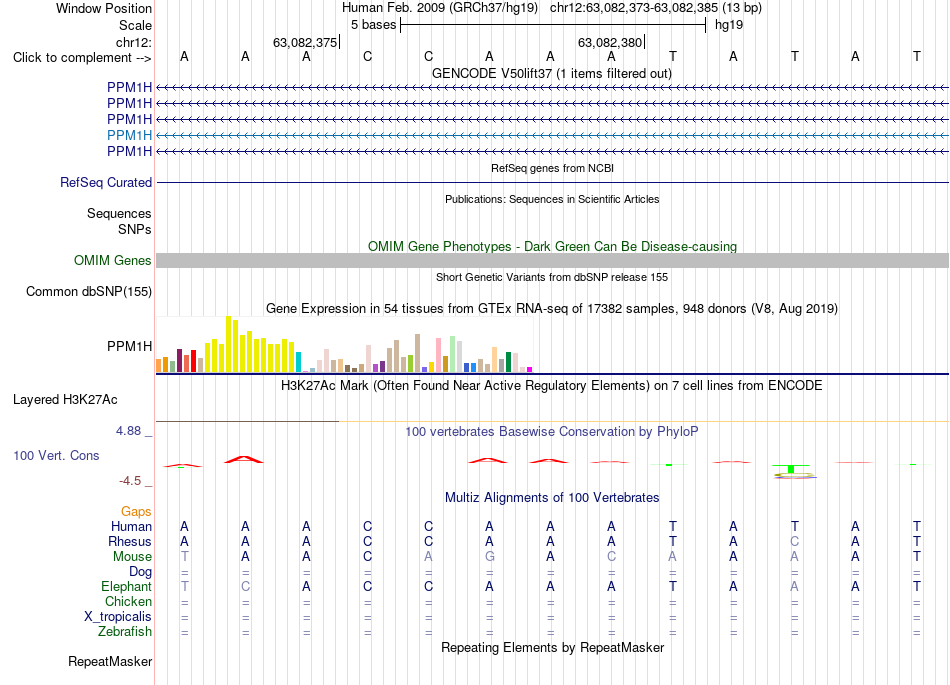Click the RefSeq Curated intron line
Image resolution: width=950 pixels, height=685 pixels.
pos(552,182)
